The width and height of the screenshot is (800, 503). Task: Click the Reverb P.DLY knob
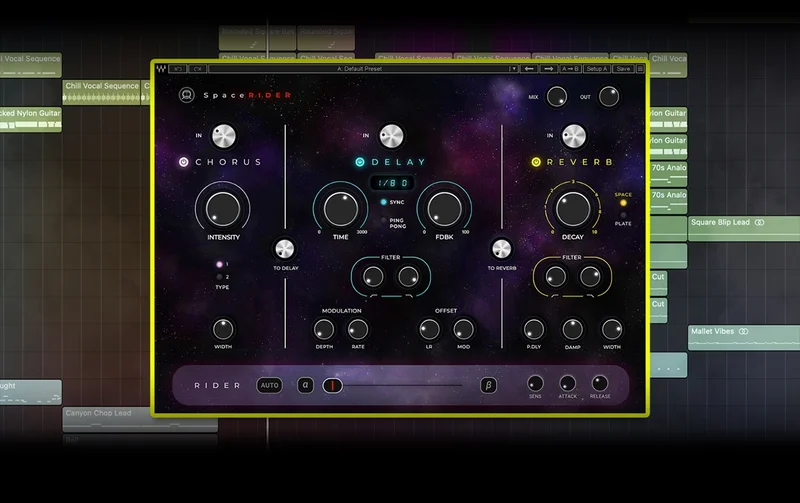click(534, 330)
